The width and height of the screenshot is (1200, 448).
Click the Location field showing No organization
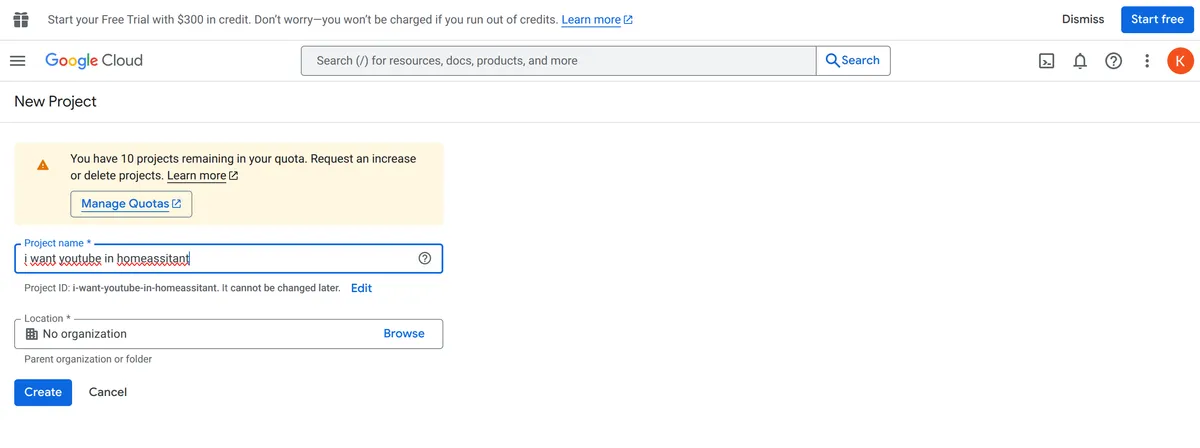[x=228, y=334]
